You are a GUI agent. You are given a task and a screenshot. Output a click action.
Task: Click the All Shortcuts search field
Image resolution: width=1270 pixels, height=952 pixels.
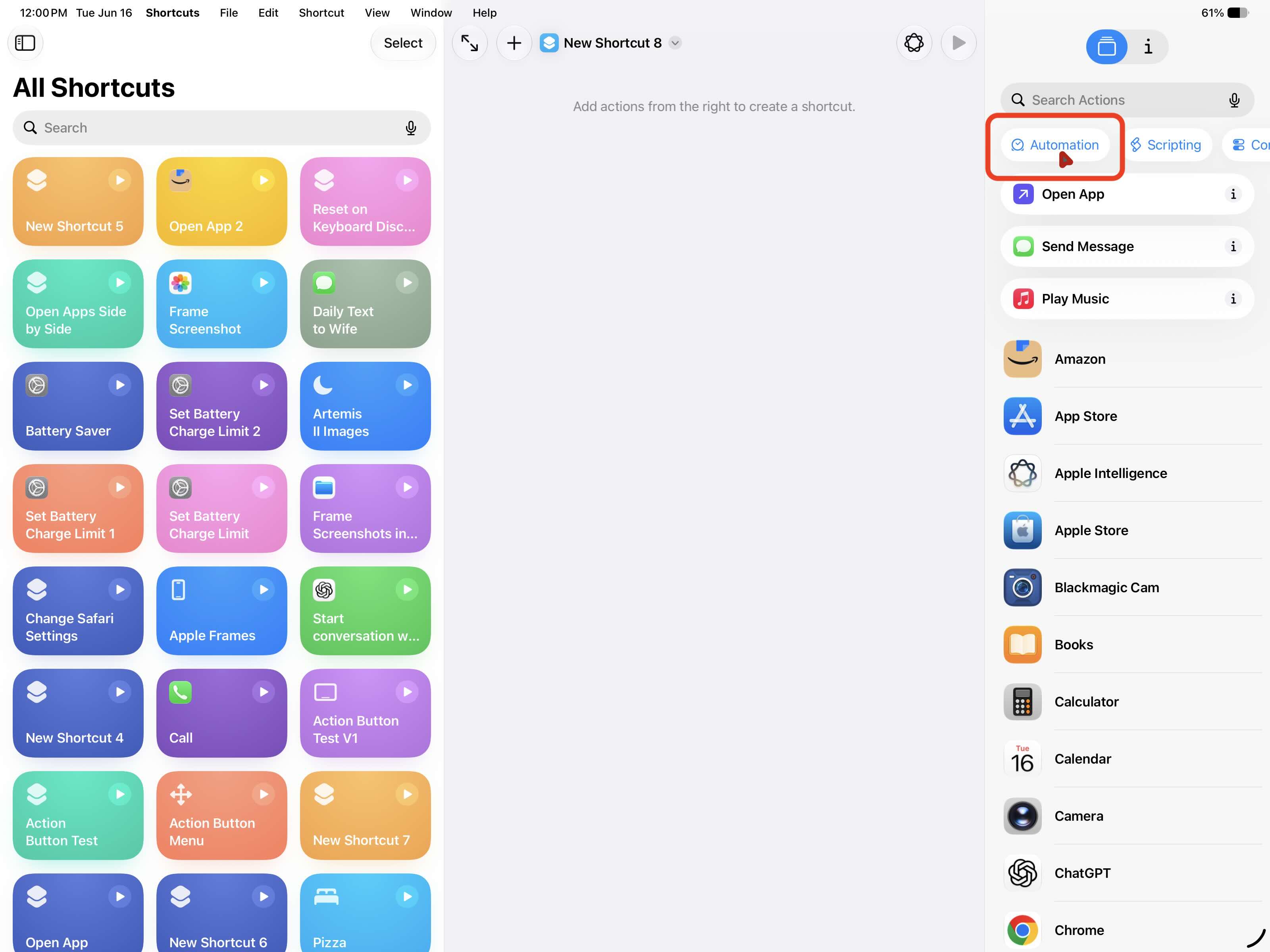coord(221,128)
